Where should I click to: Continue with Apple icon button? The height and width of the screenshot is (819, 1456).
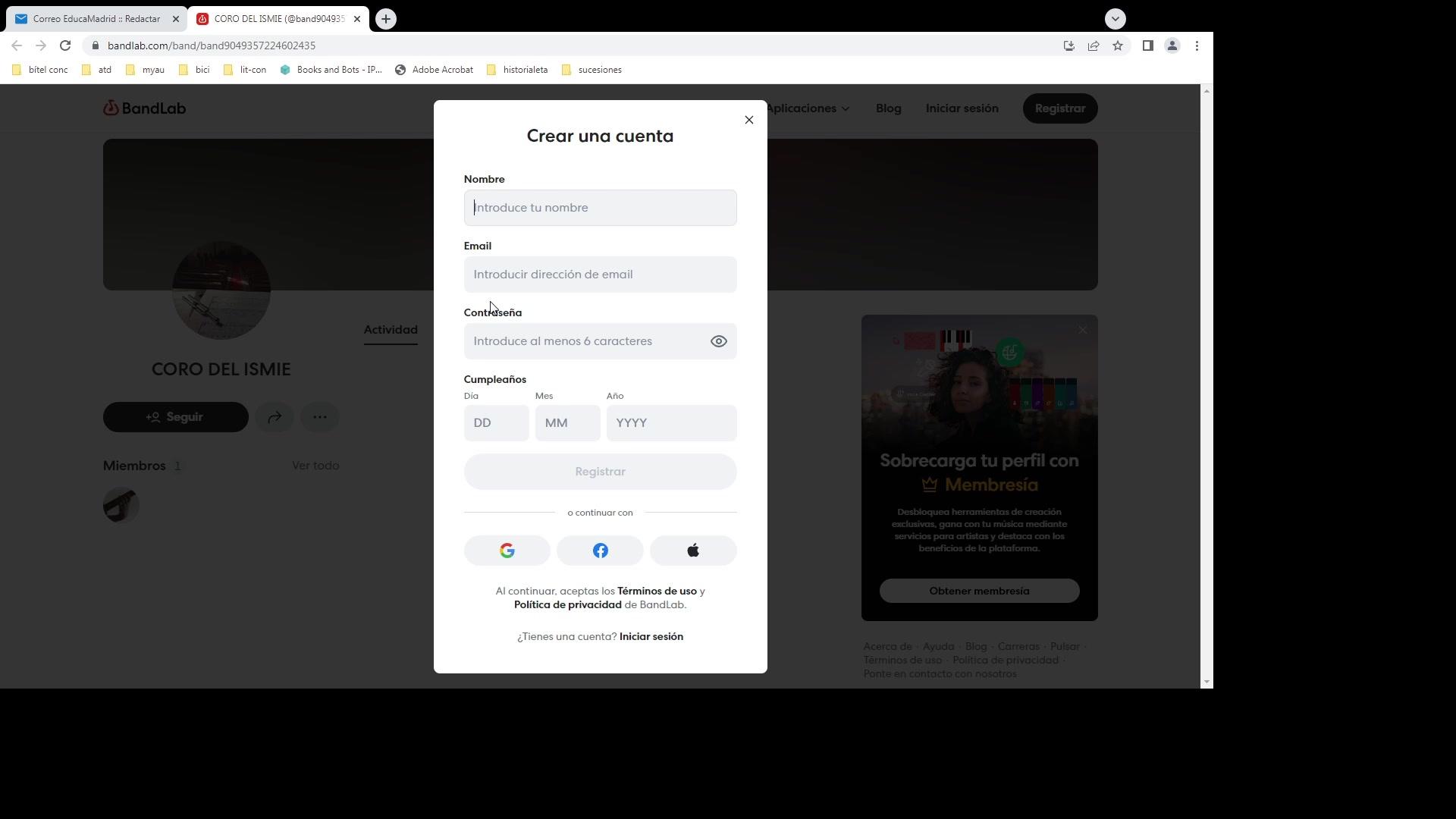click(x=692, y=551)
